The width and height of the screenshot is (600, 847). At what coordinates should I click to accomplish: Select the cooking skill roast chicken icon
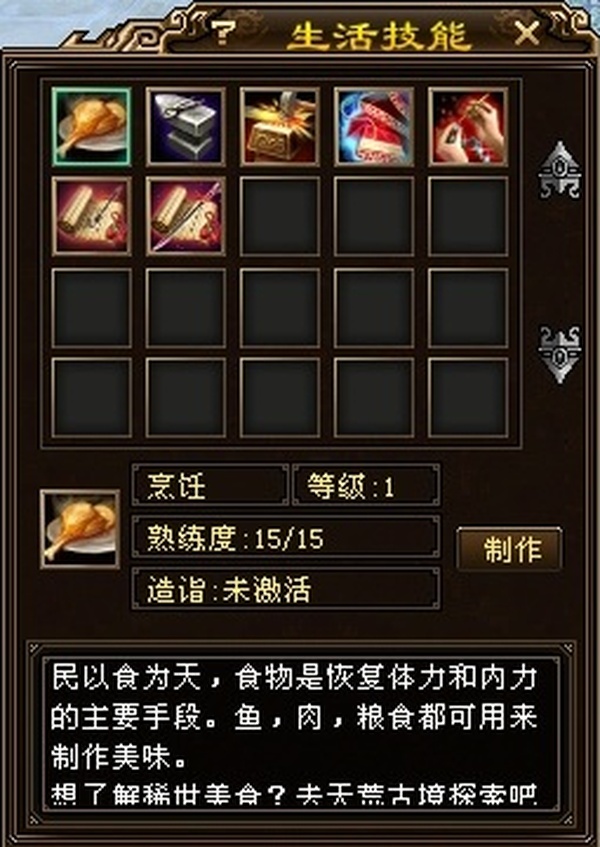pos(91,126)
